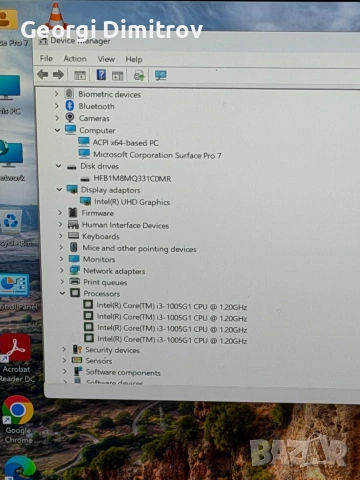Expand the Bluetooth chevron

click(57, 106)
